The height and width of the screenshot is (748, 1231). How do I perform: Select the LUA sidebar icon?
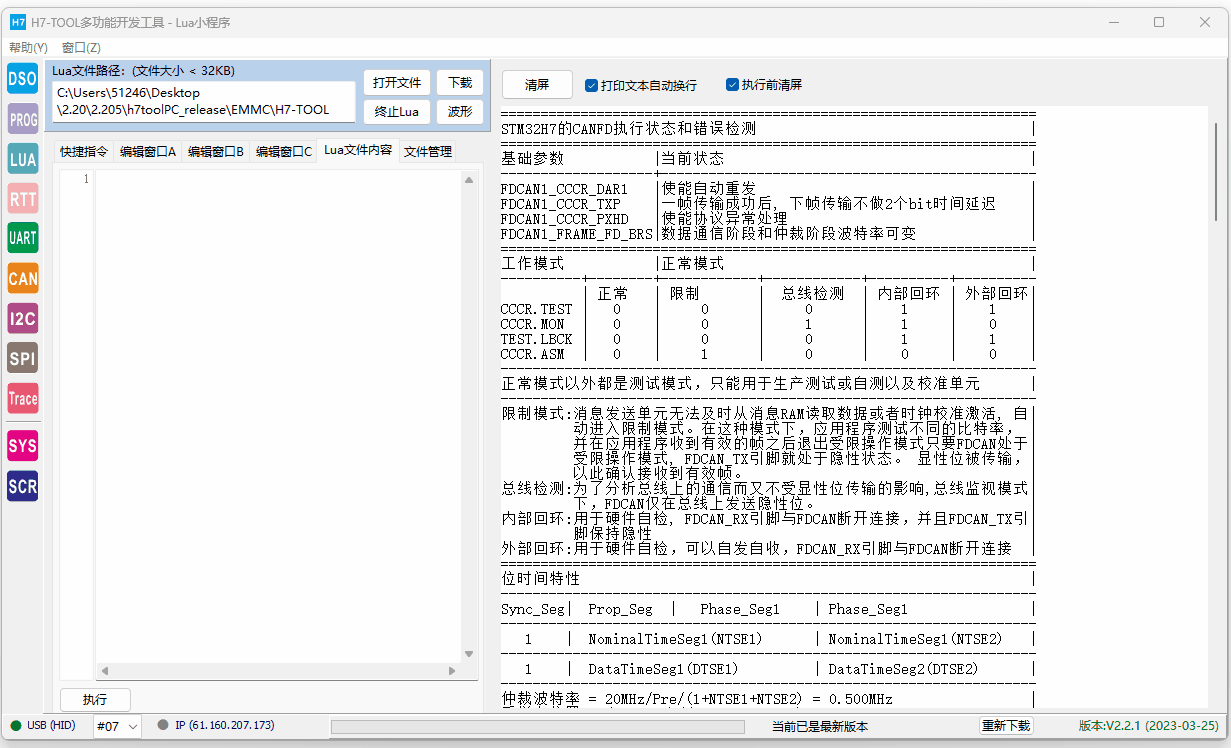coord(22,159)
